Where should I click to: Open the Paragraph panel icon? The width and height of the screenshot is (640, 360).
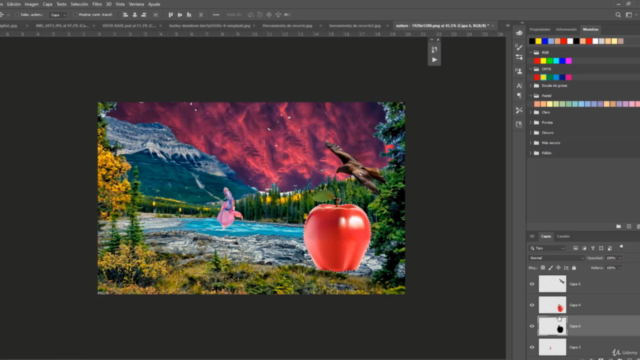519,96
